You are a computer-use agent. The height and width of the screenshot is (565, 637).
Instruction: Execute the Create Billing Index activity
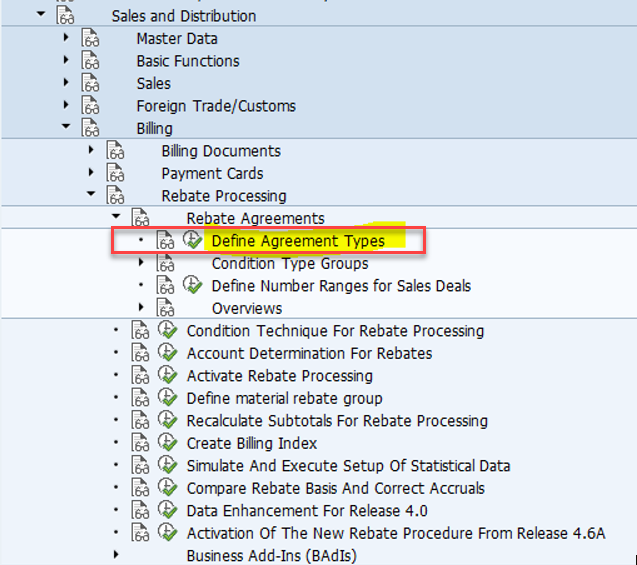[x=167, y=442]
